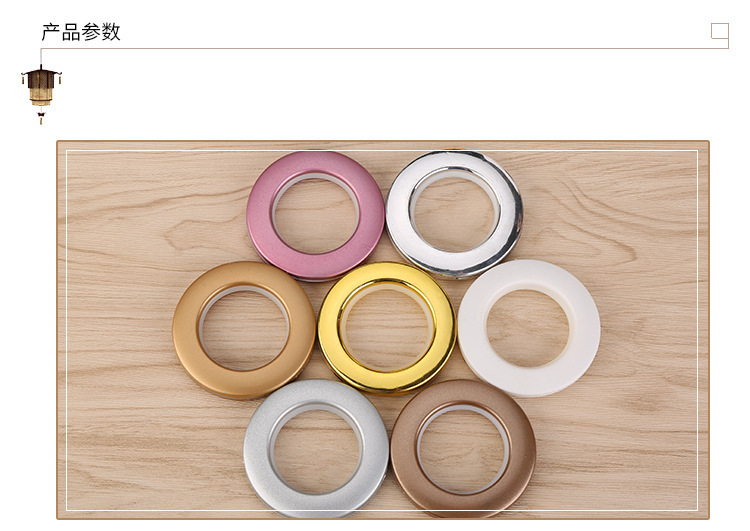Select the plain white plastic ring
Screen dimensions: 750x531
pos(529,328)
